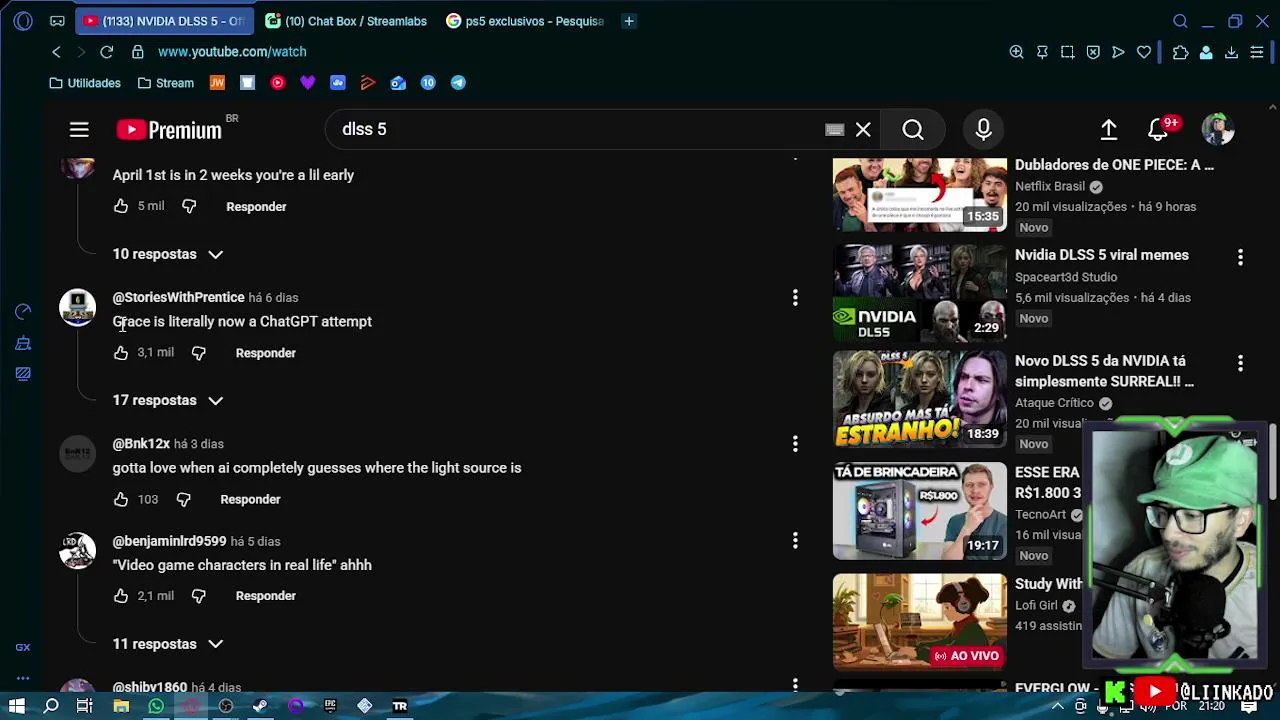Search tabs with the magnifier icon
Image resolution: width=1280 pixels, height=720 pixels.
1180,21
